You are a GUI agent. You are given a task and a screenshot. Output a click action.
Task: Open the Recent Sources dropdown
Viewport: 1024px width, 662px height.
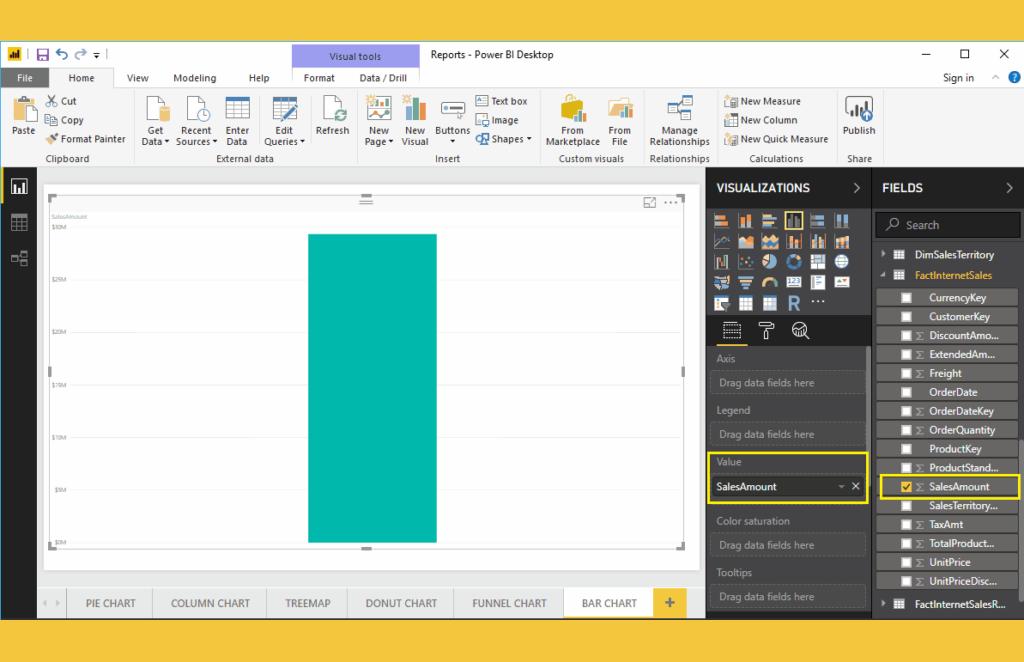[196, 121]
